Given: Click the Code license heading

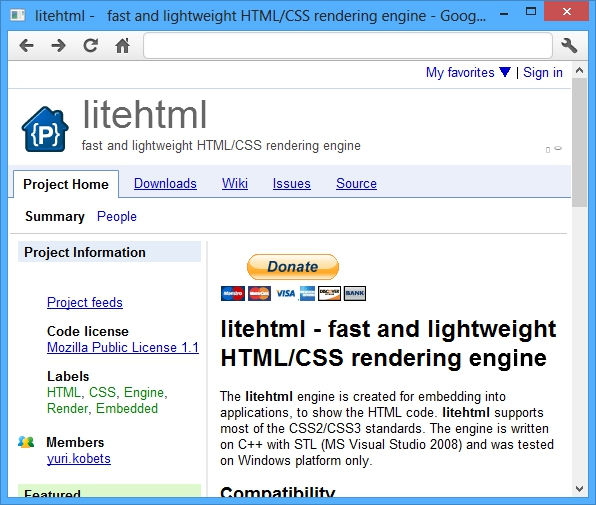Looking at the screenshot, I should coord(87,331).
